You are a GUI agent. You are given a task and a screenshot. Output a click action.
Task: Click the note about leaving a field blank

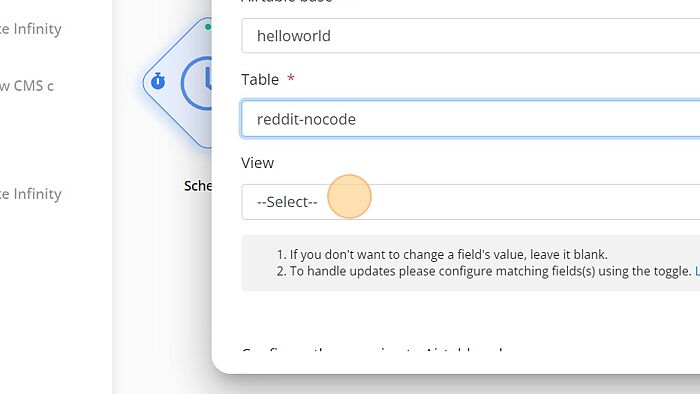pyautogui.click(x=442, y=254)
